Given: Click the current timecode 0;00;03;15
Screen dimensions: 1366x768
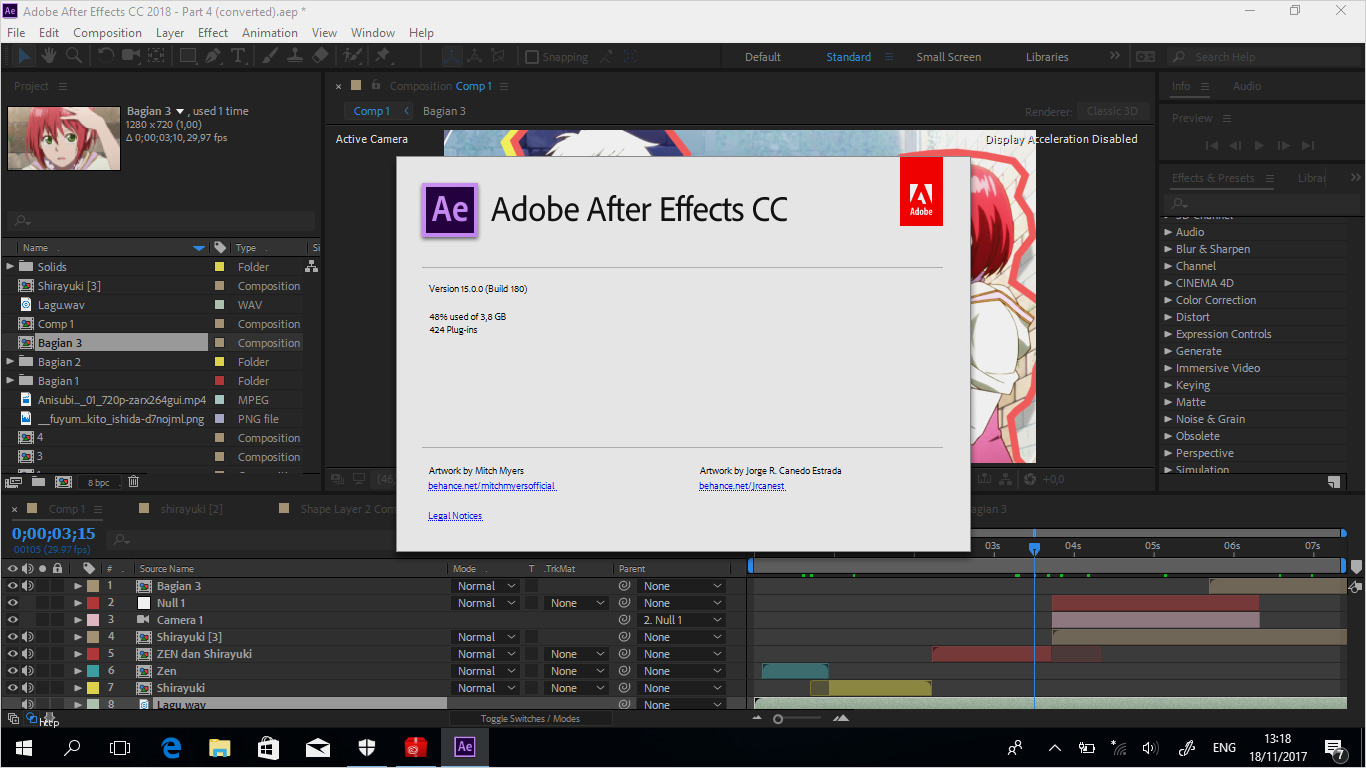Looking at the screenshot, I should pyautogui.click(x=54, y=534).
